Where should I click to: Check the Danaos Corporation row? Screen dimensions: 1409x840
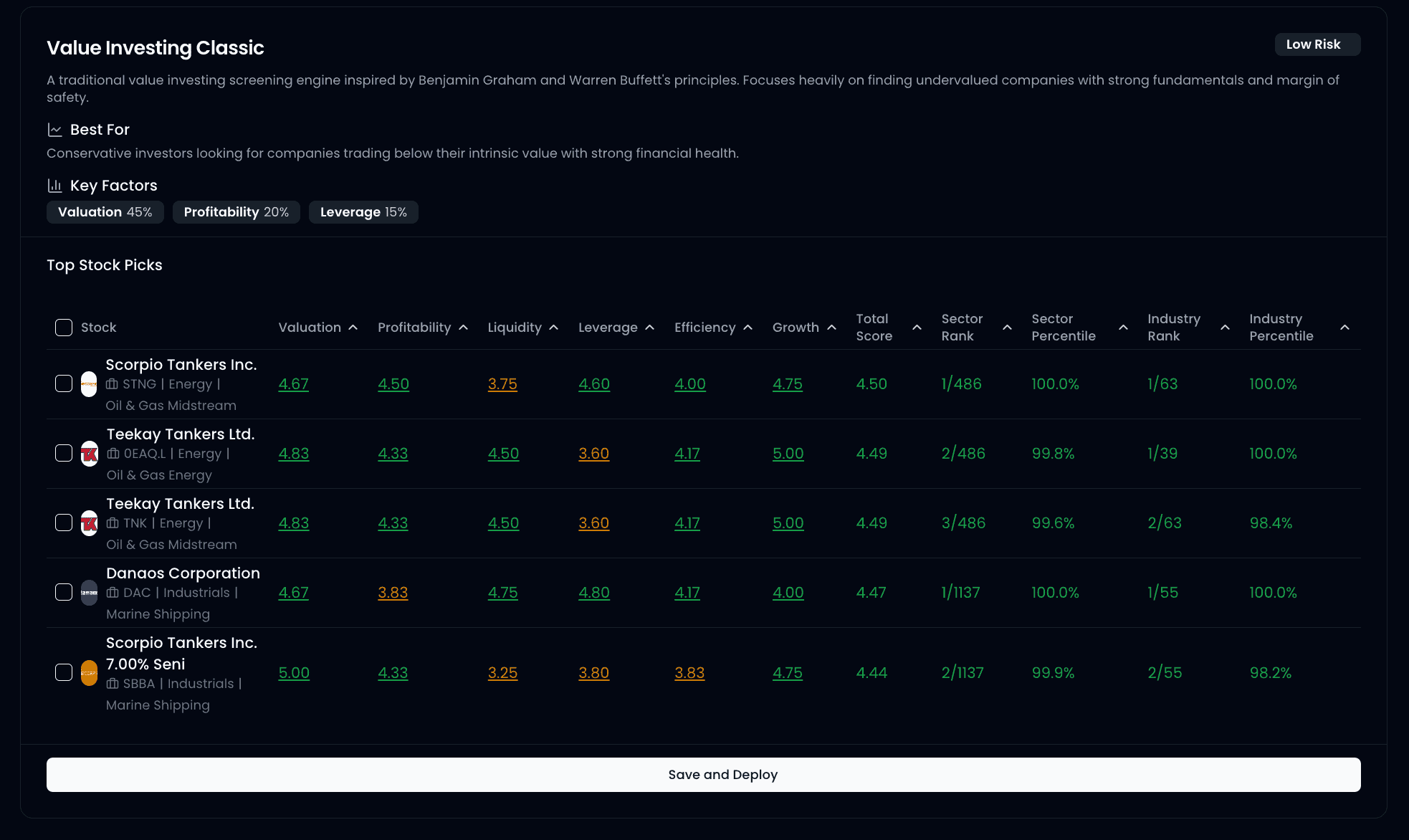pos(64,592)
